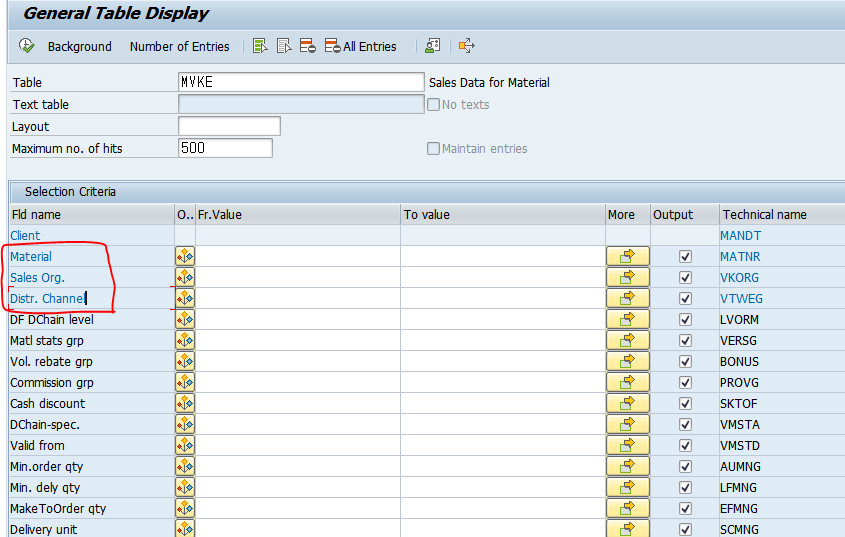Click technical name LFMNG
Viewport: 845px width, 537px height.
click(x=738, y=488)
